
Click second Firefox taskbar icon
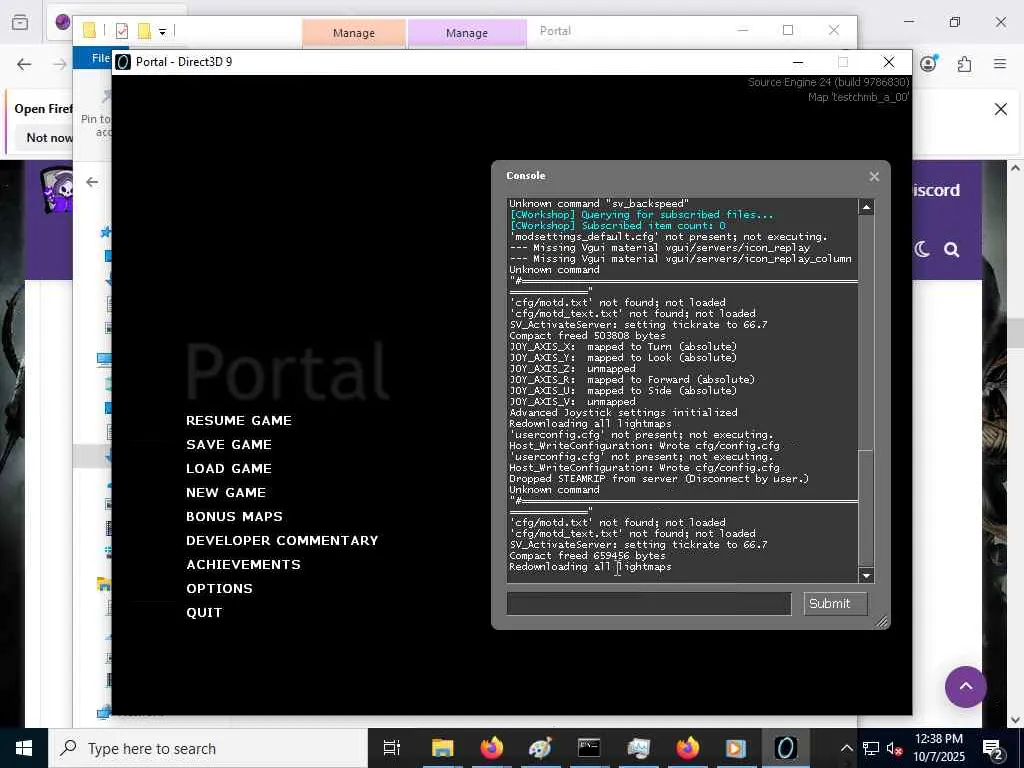[x=687, y=748]
